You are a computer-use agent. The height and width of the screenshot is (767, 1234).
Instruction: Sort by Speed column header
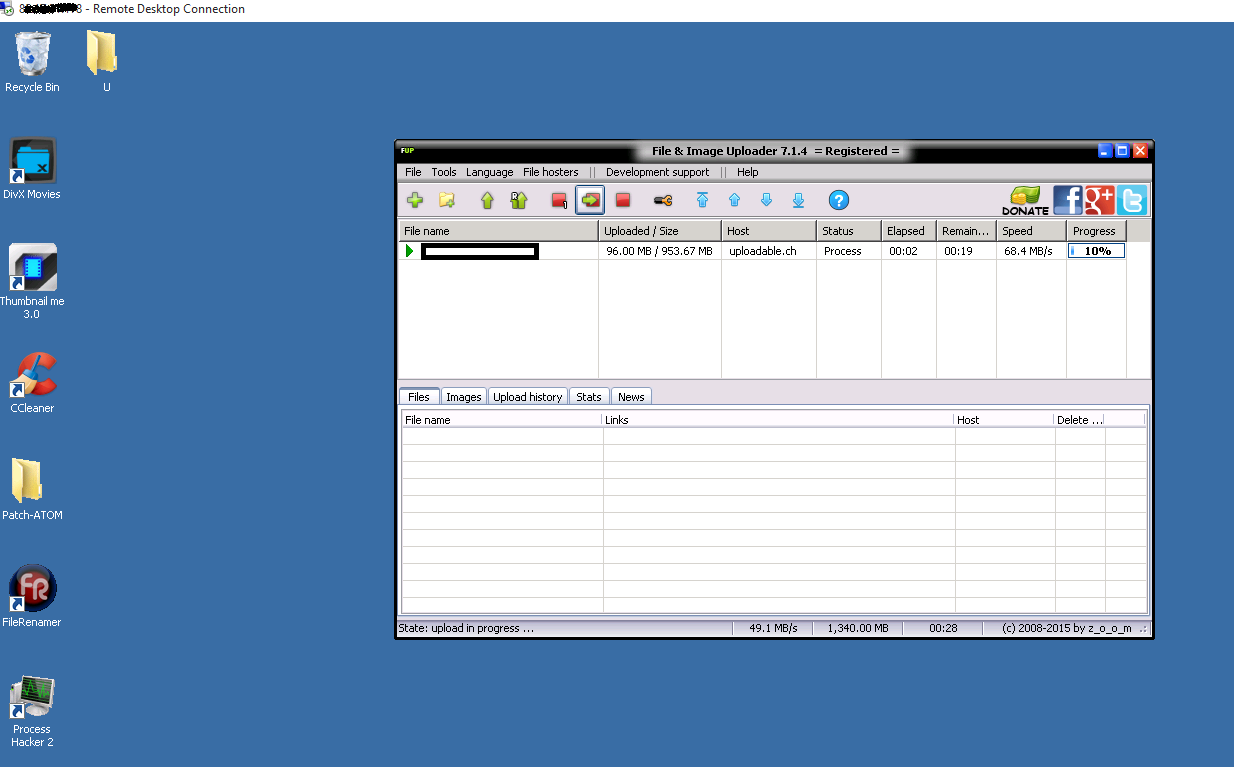[1032, 231]
